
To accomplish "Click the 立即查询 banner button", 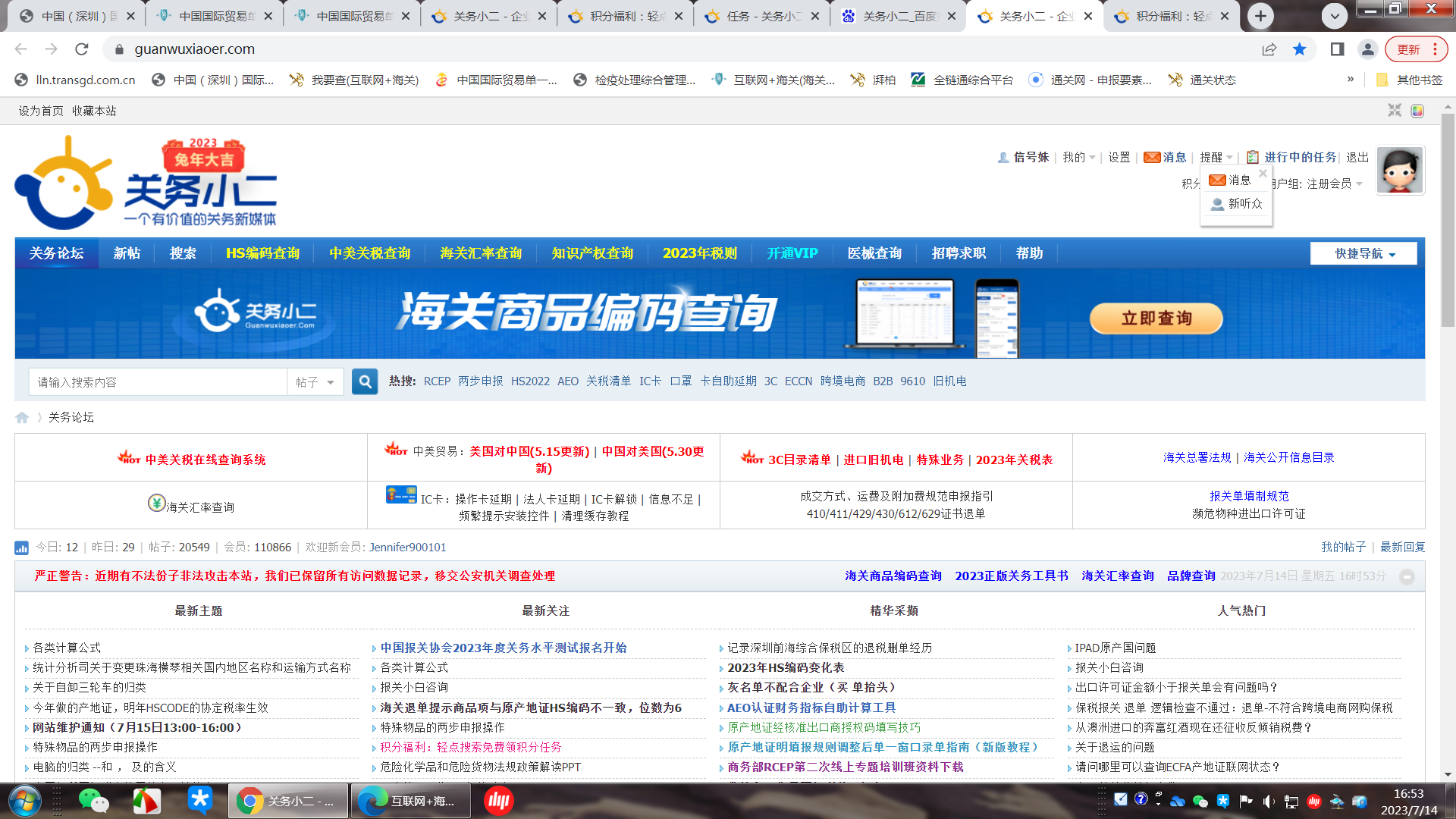I will click(x=1156, y=318).
